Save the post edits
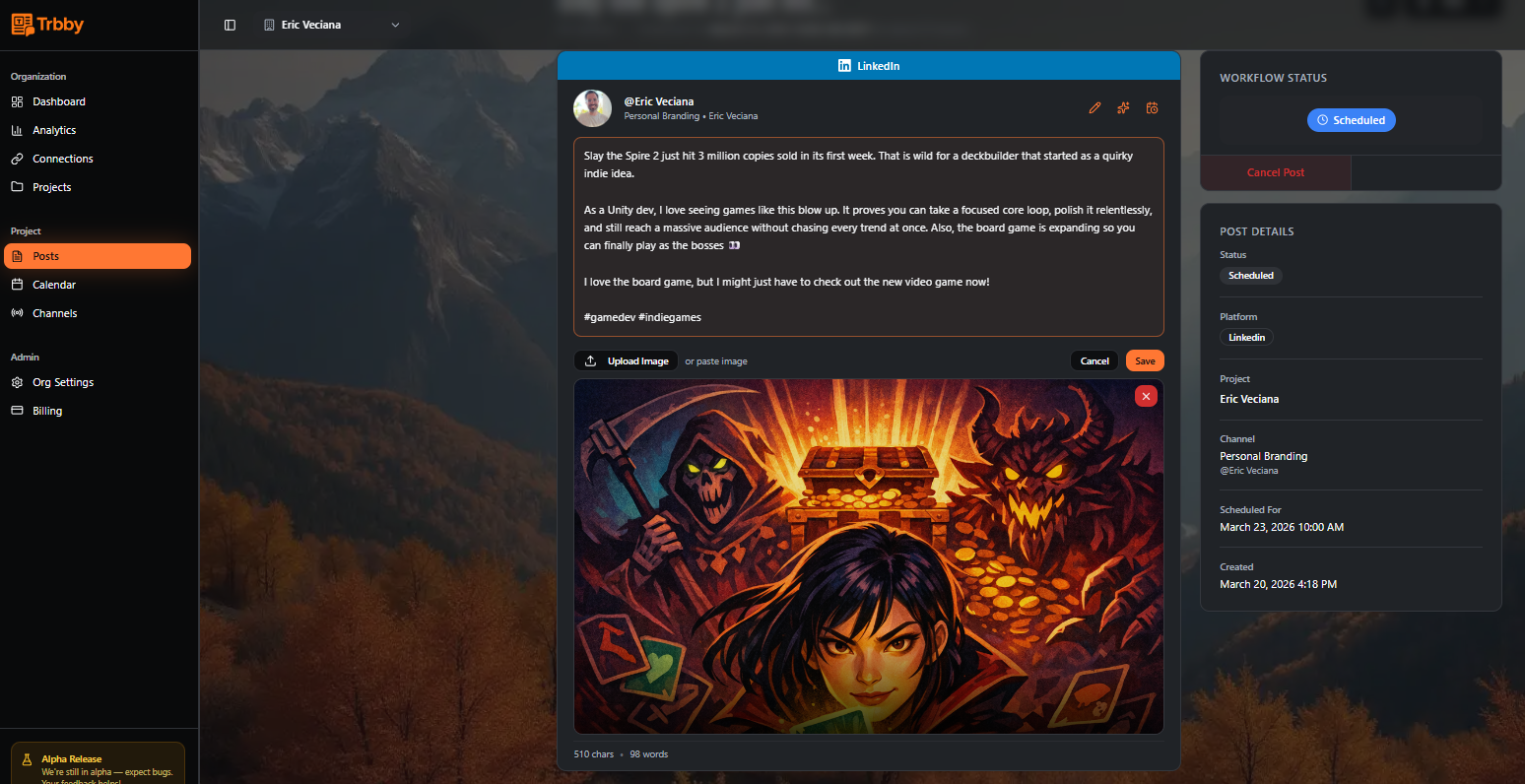Viewport: 1525px width, 784px height. (x=1145, y=361)
